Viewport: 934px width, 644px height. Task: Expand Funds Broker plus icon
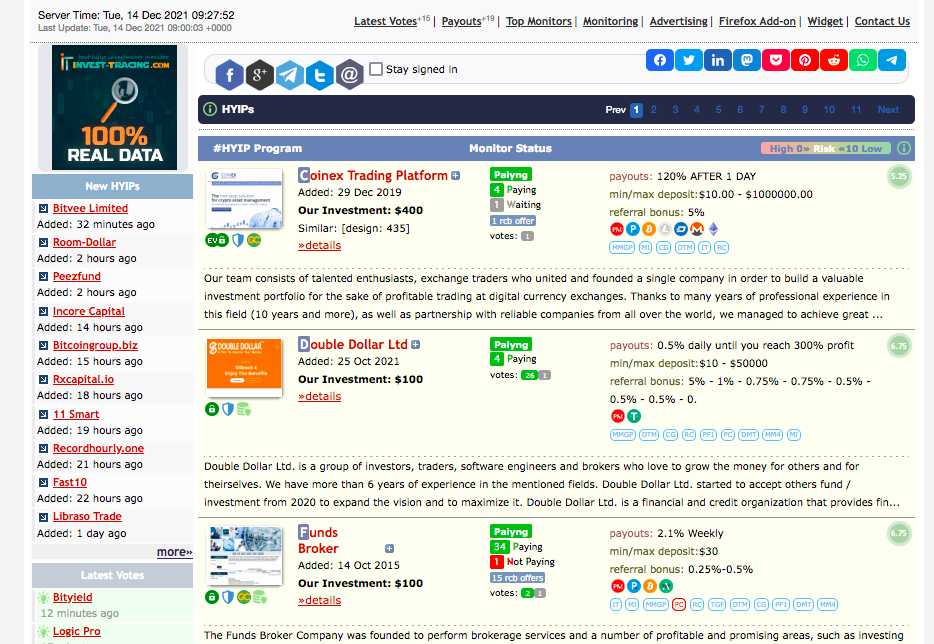coord(389,549)
